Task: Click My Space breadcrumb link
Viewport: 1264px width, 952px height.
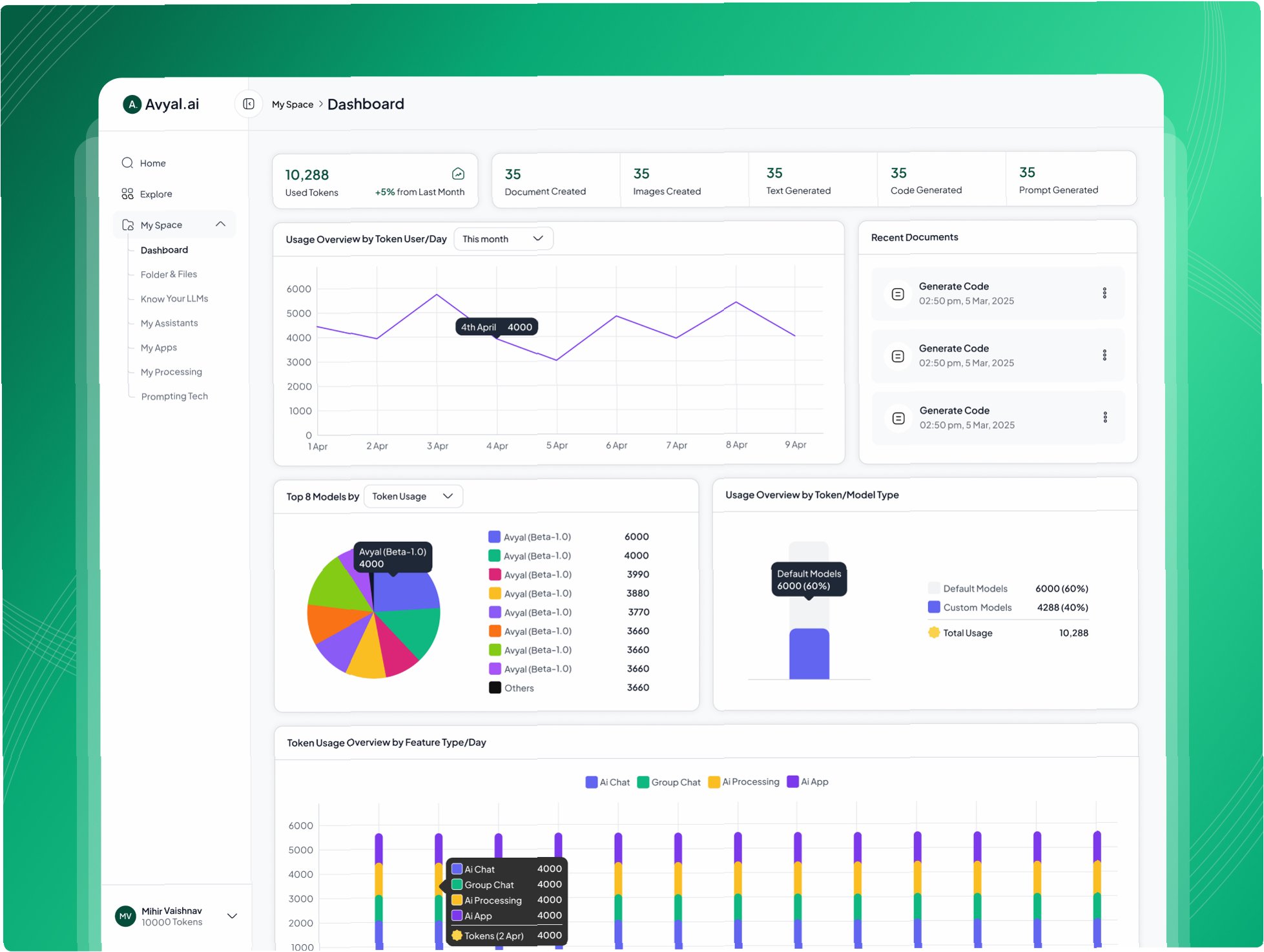Action: coord(293,105)
